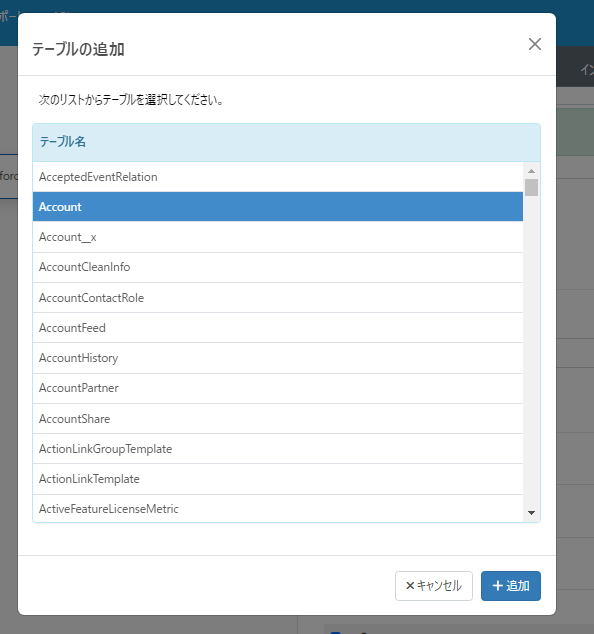The height and width of the screenshot is (634, 594).
Task: Select AcceptedEventRelation in the table list
Action: 278,177
